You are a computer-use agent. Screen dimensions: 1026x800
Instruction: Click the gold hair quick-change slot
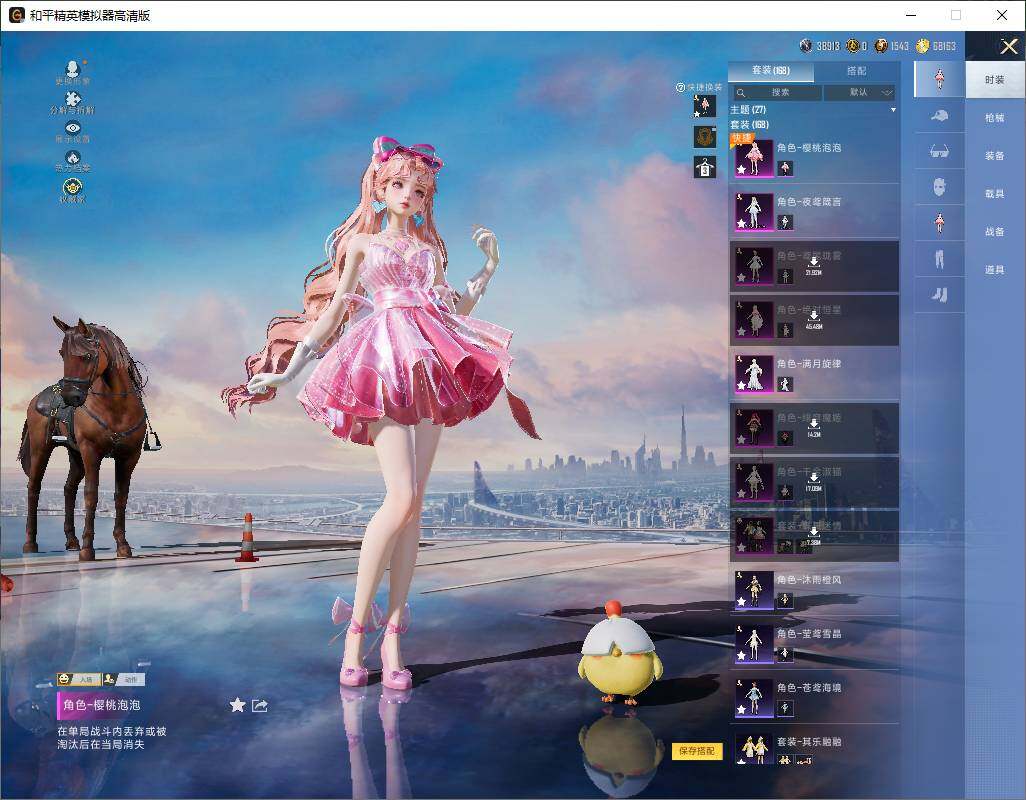click(x=705, y=137)
